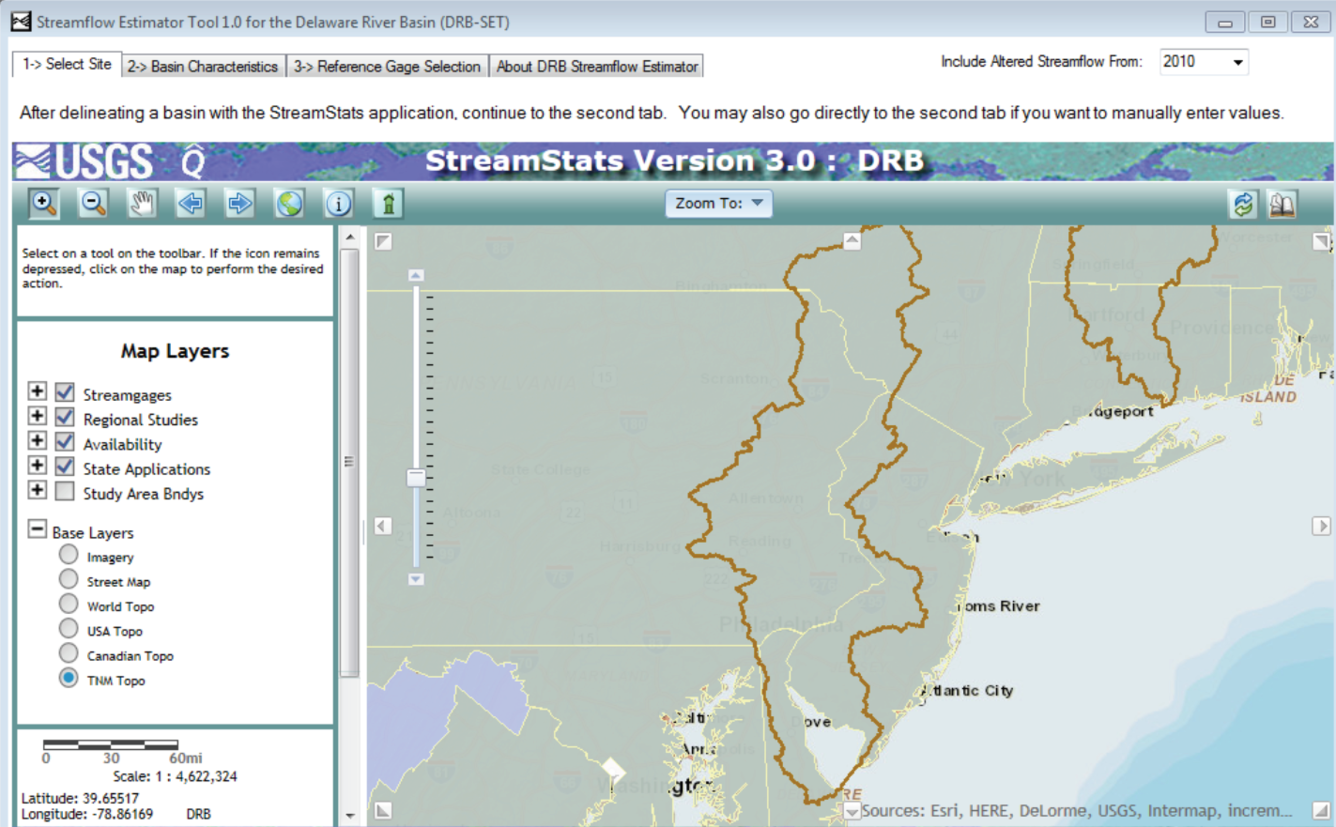The image size is (1336, 827).
Task: Expand the State Applications layer group
Action: tap(37, 465)
